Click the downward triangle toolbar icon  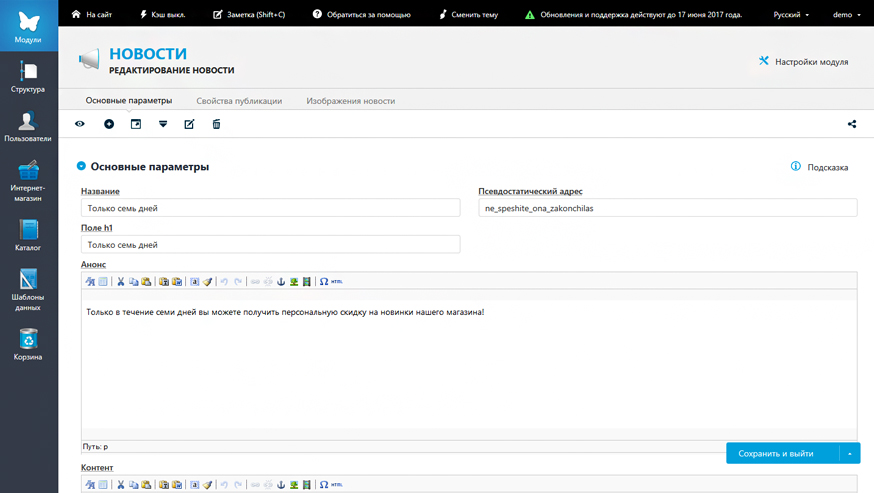tap(163, 124)
